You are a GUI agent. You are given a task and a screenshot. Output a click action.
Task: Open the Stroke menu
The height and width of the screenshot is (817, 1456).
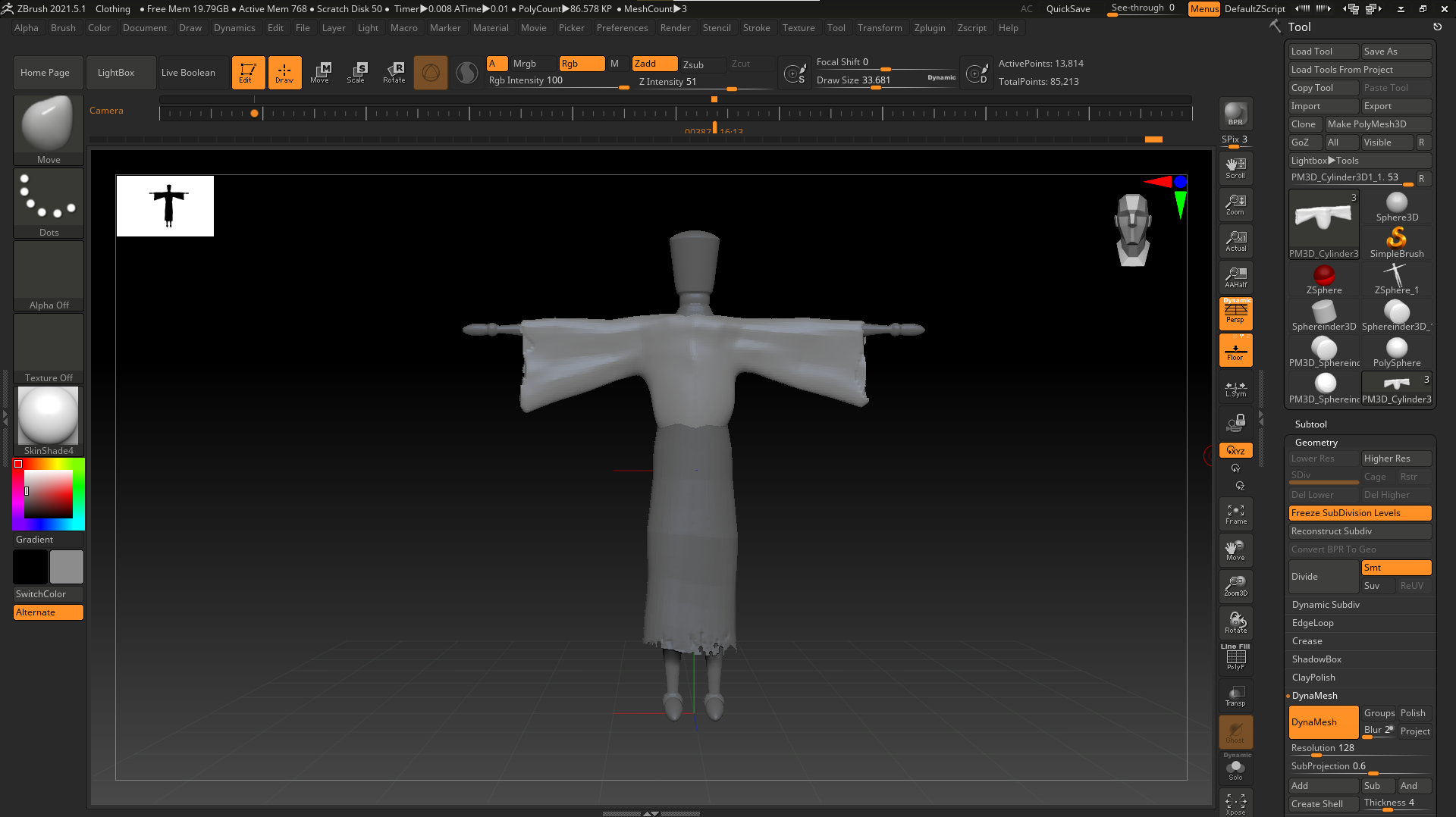[755, 28]
